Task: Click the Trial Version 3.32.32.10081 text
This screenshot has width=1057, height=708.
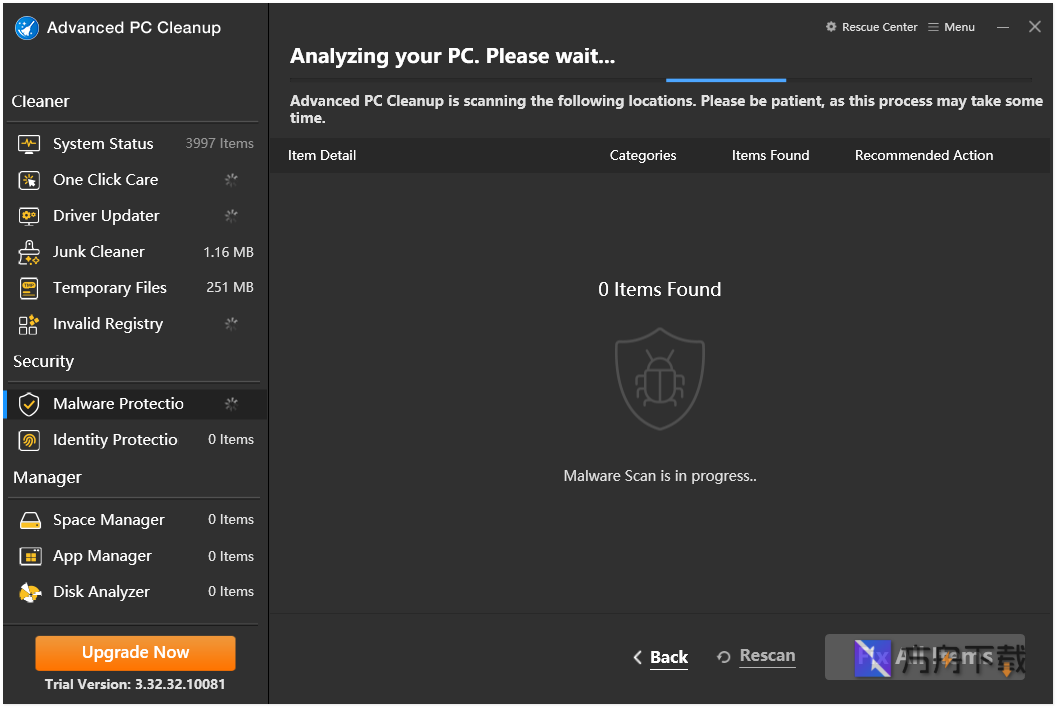Action: pyautogui.click(x=135, y=684)
